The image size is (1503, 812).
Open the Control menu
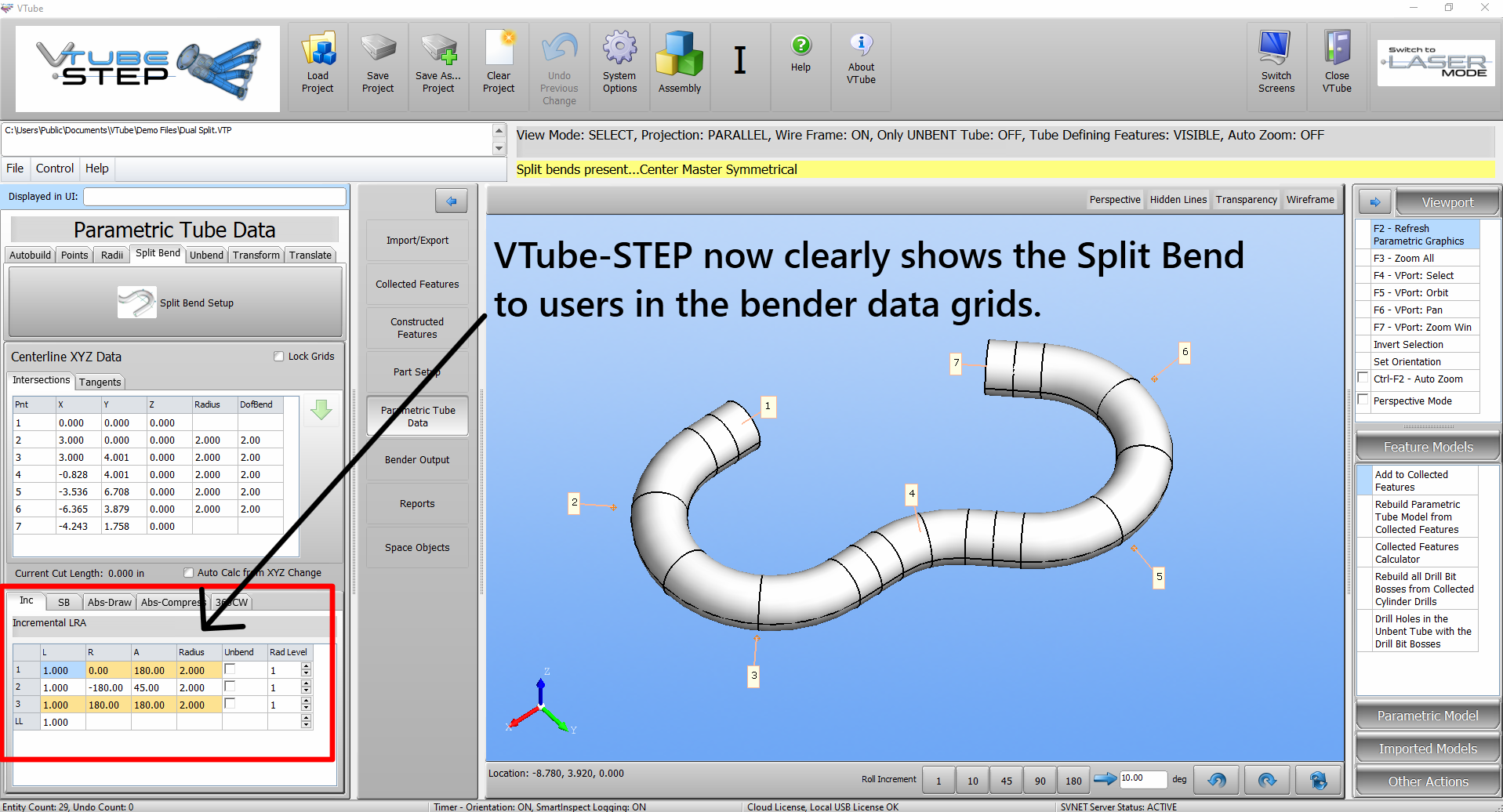pyautogui.click(x=55, y=169)
